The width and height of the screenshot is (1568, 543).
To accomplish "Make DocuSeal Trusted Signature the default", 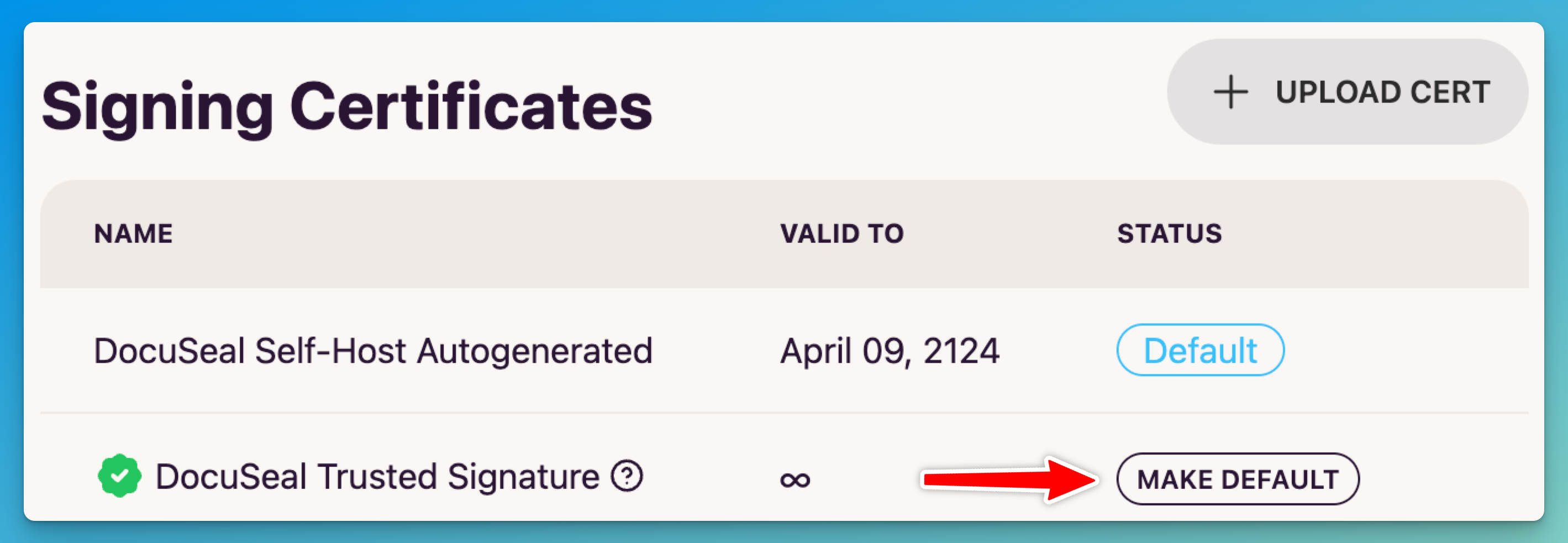I will tap(1238, 479).
